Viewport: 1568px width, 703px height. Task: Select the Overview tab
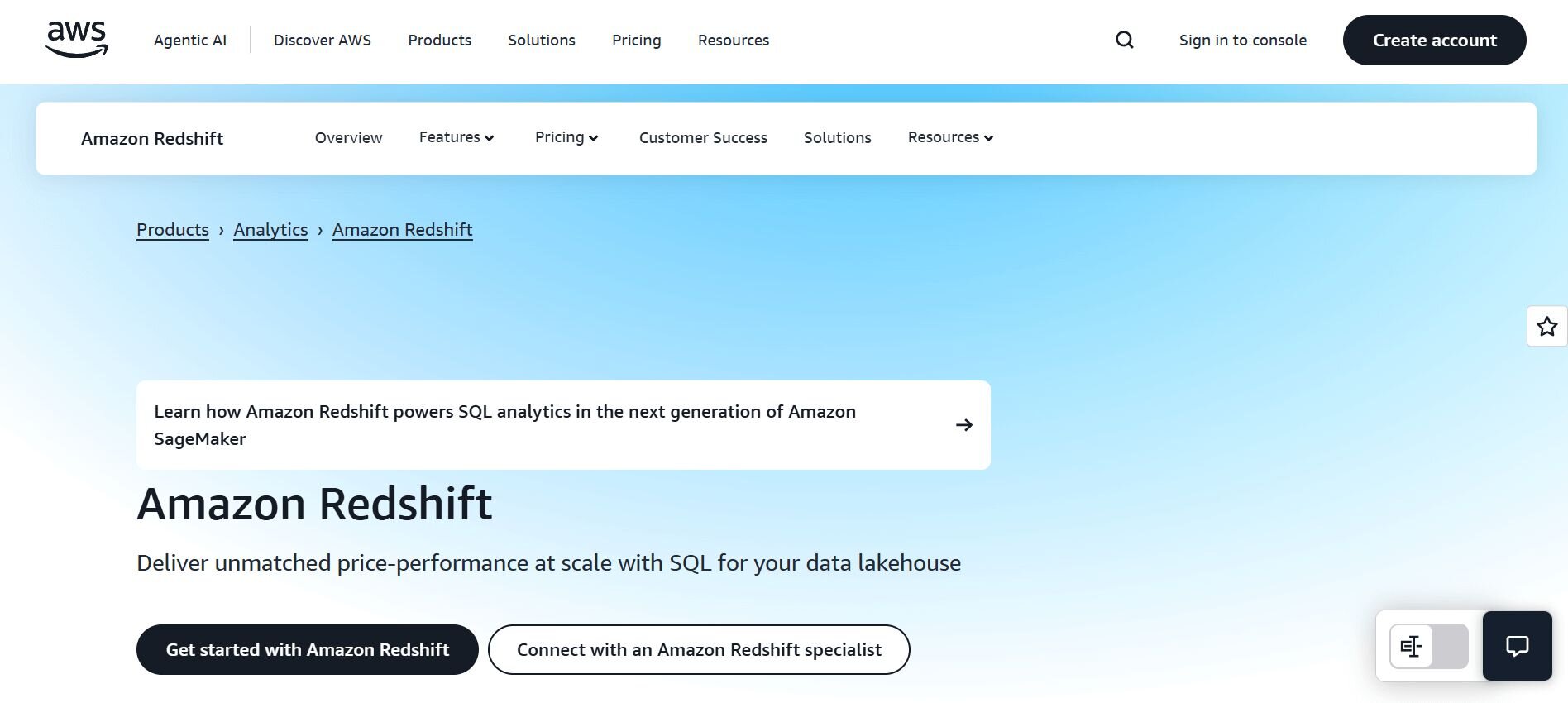pyautogui.click(x=348, y=138)
